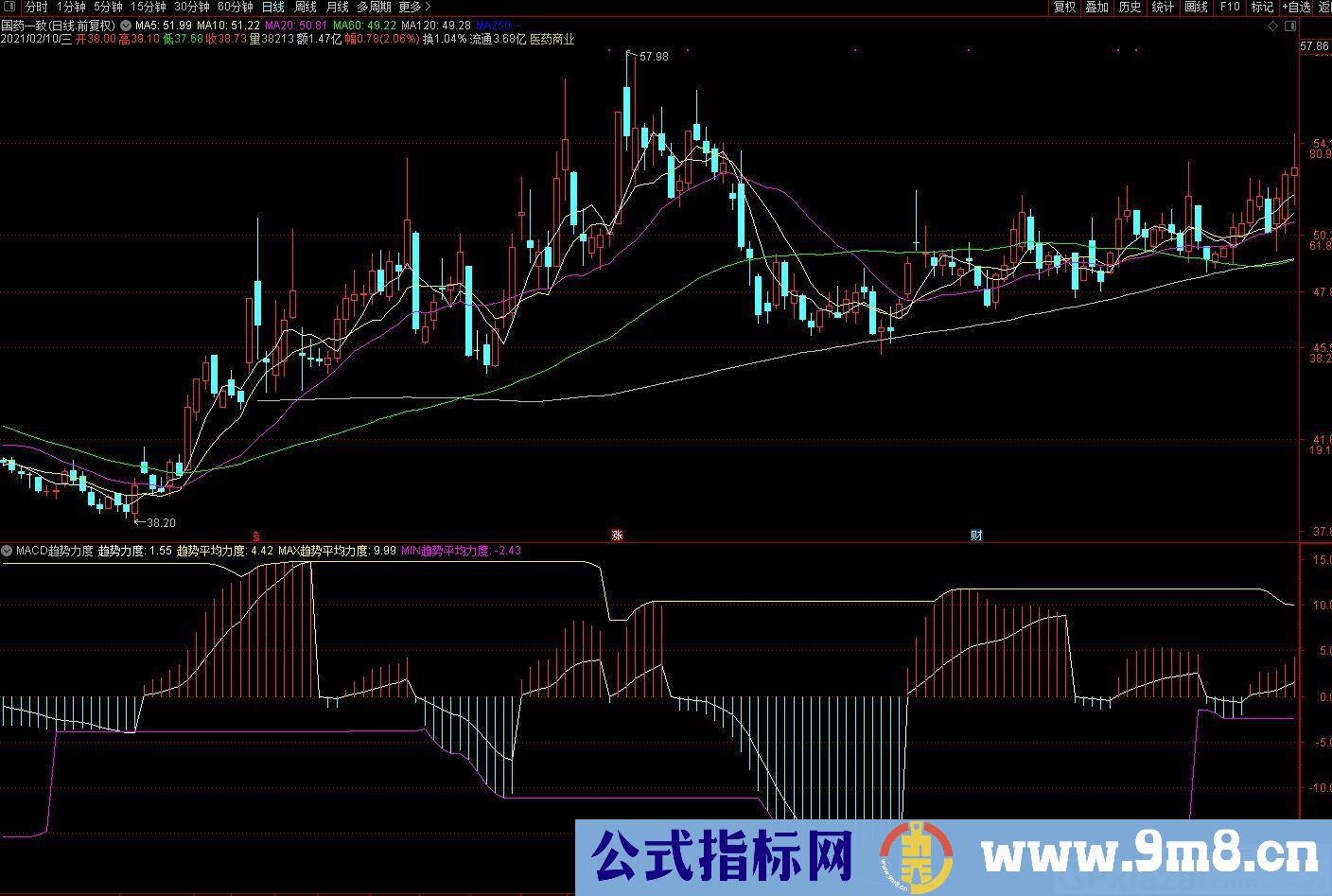Click the 流通3.68亿 float value
This screenshot has height=896, width=1332.
click(x=498, y=40)
